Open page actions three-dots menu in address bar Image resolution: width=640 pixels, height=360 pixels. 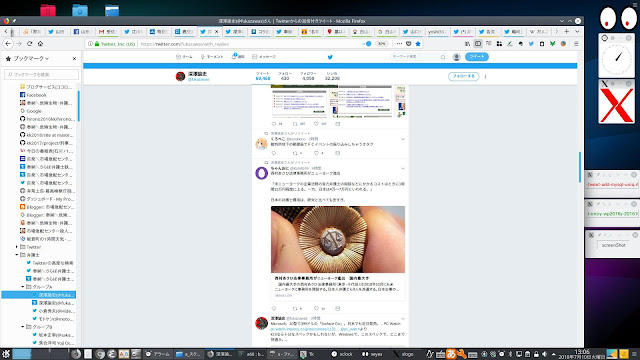click(x=399, y=44)
